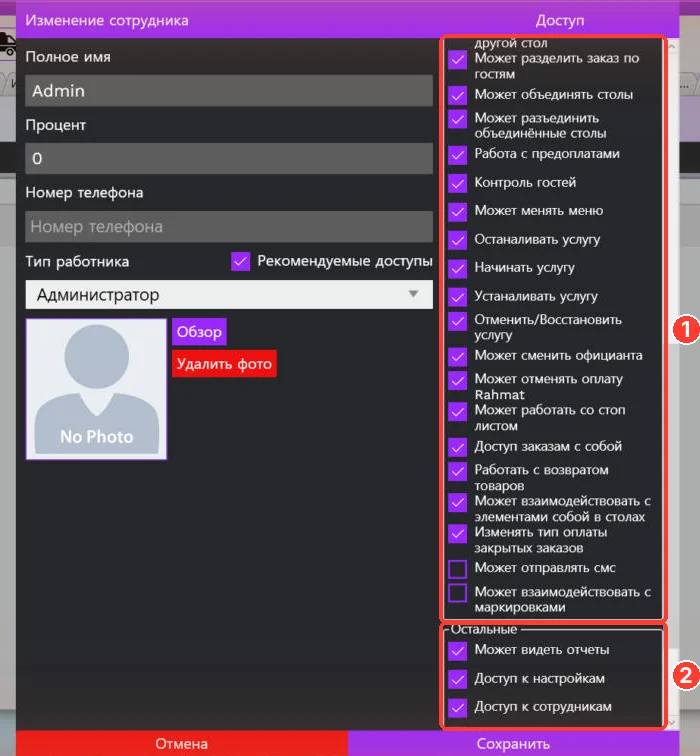Uncheck 'Может сменить официанта'
This screenshot has height=756, width=700.
[x=457, y=356]
